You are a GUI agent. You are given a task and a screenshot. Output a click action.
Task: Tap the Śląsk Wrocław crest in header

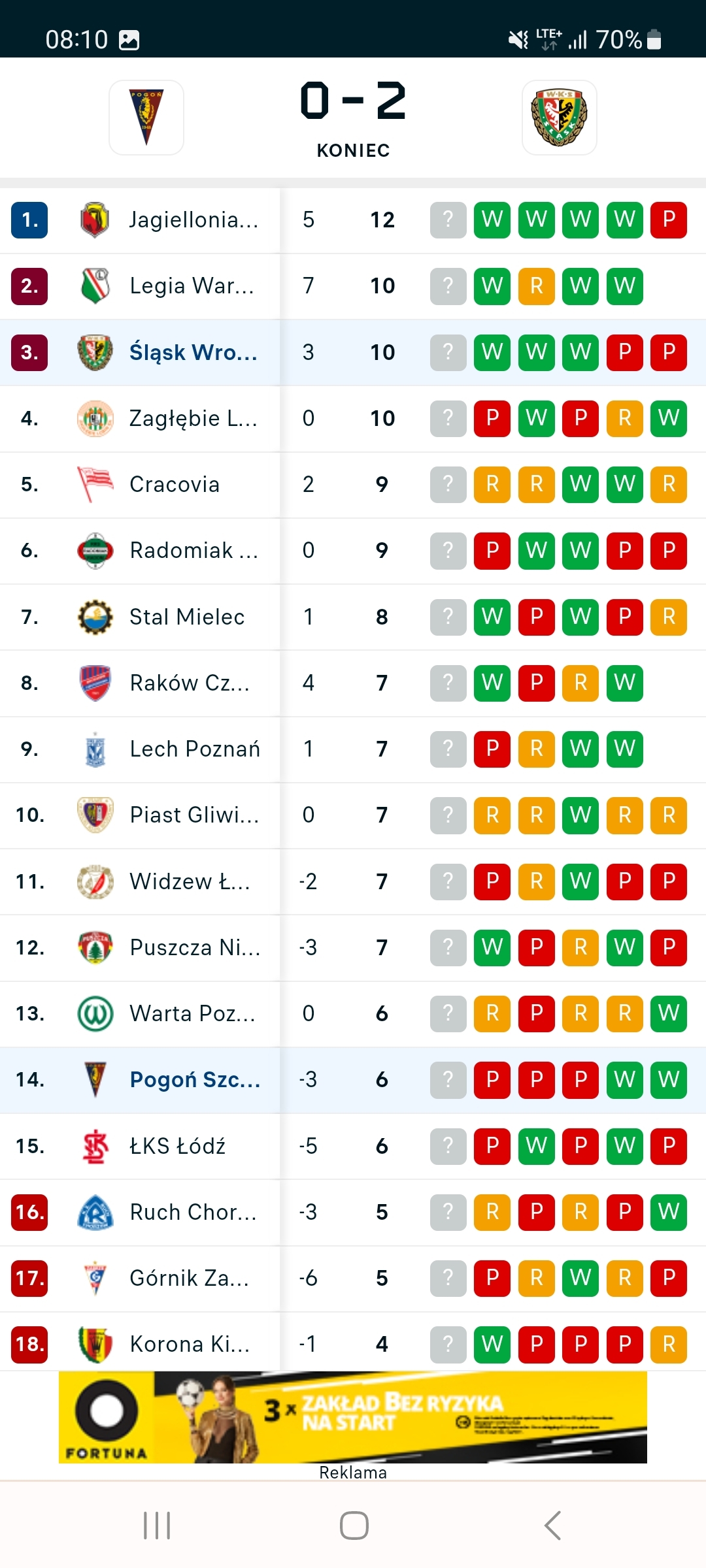point(559,118)
